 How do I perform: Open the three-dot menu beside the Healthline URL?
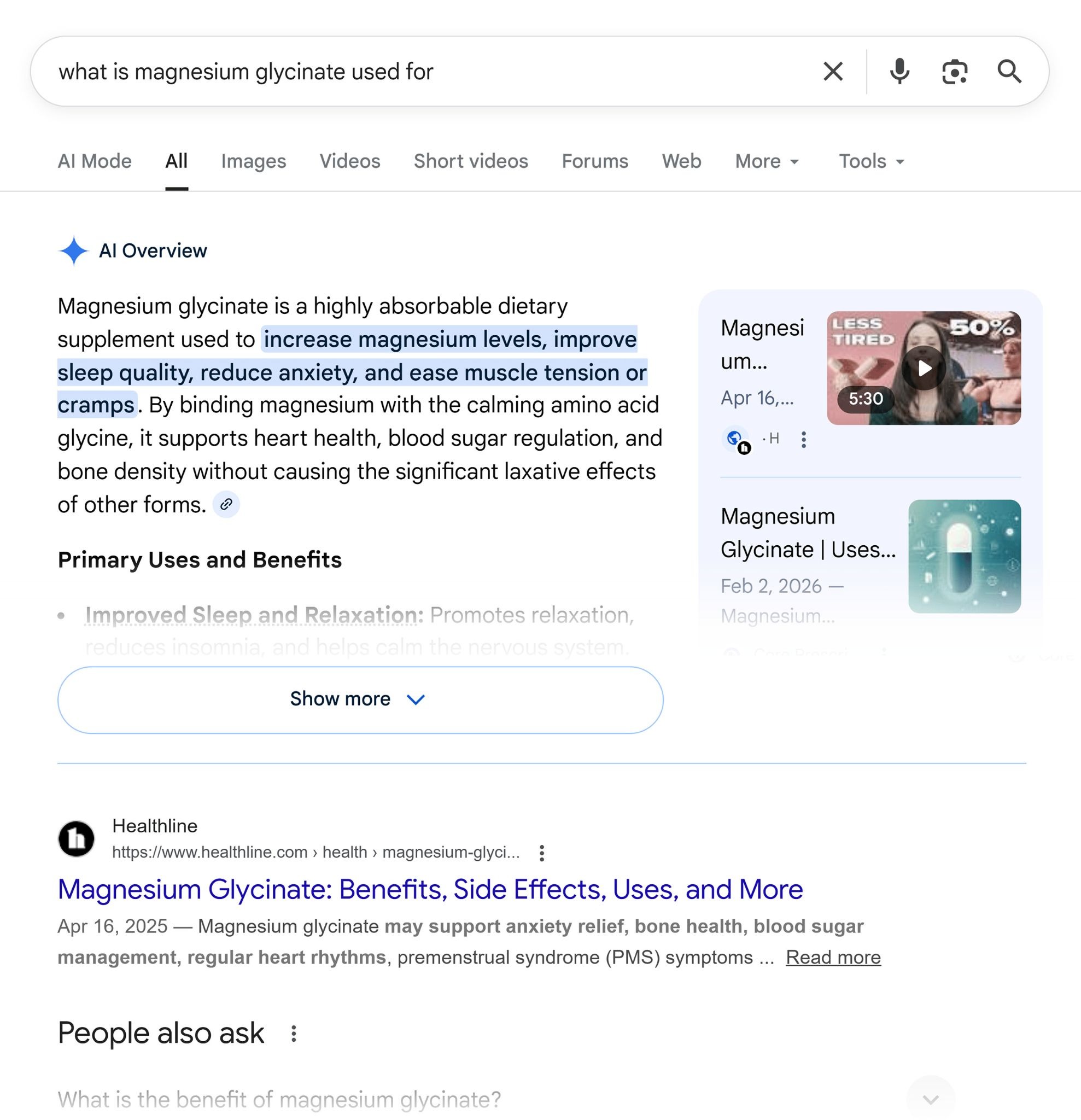[541, 852]
